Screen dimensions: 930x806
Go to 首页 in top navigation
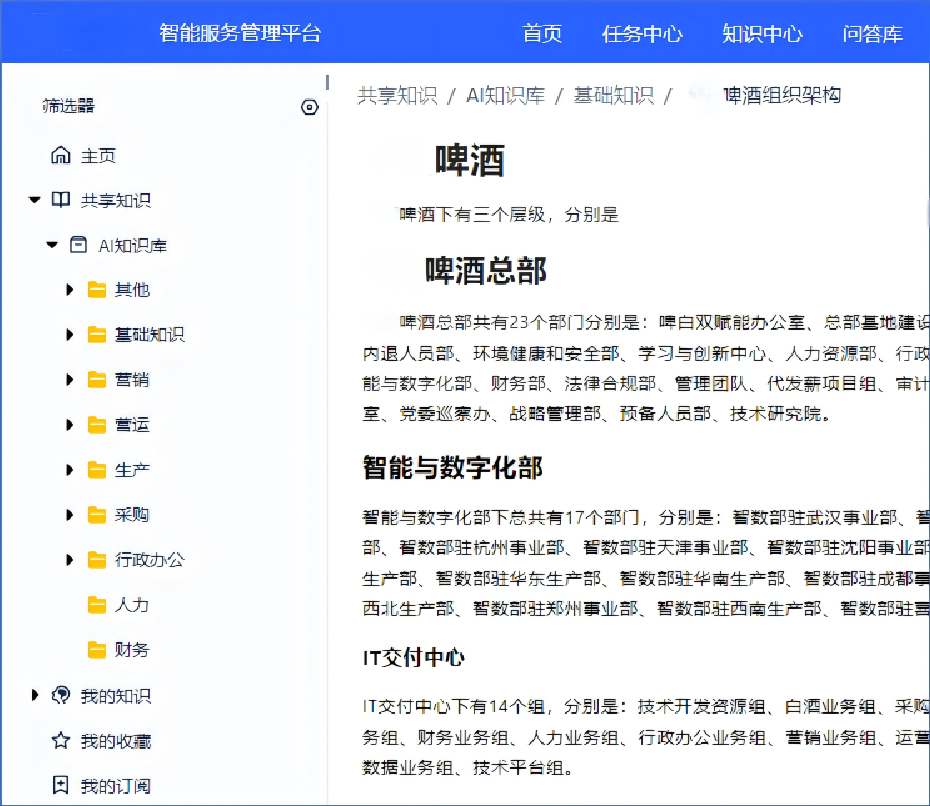pyautogui.click(x=542, y=33)
